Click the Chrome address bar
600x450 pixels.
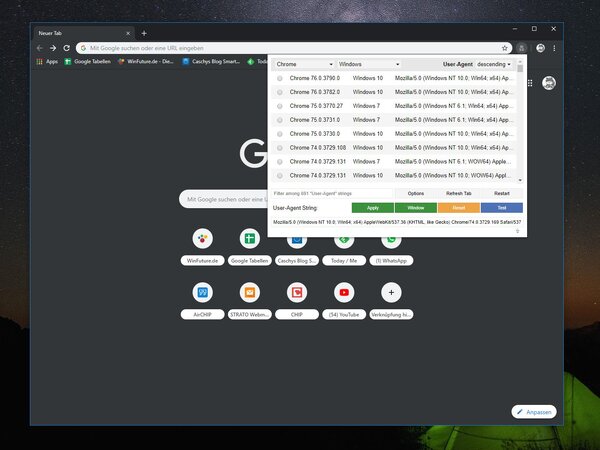[294, 48]
